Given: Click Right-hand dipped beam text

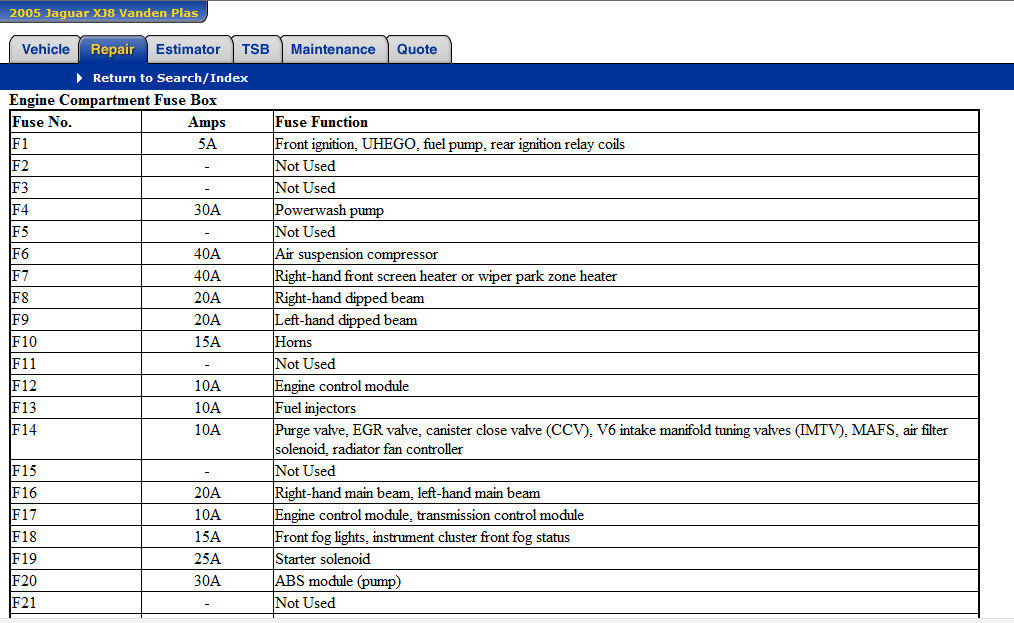Looking at the screenshot, I should pyautogui.click(x=349, y=298).
